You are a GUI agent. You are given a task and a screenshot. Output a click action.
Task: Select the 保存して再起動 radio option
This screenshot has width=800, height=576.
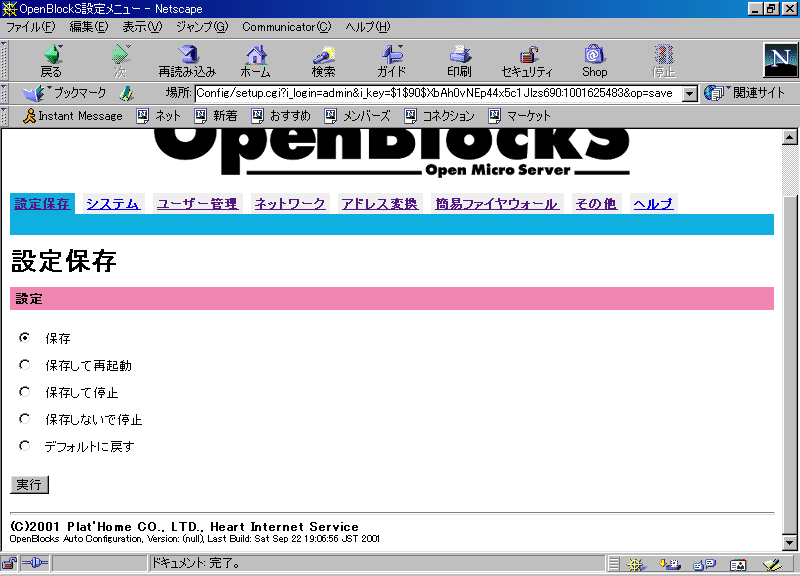click(24, 365)
